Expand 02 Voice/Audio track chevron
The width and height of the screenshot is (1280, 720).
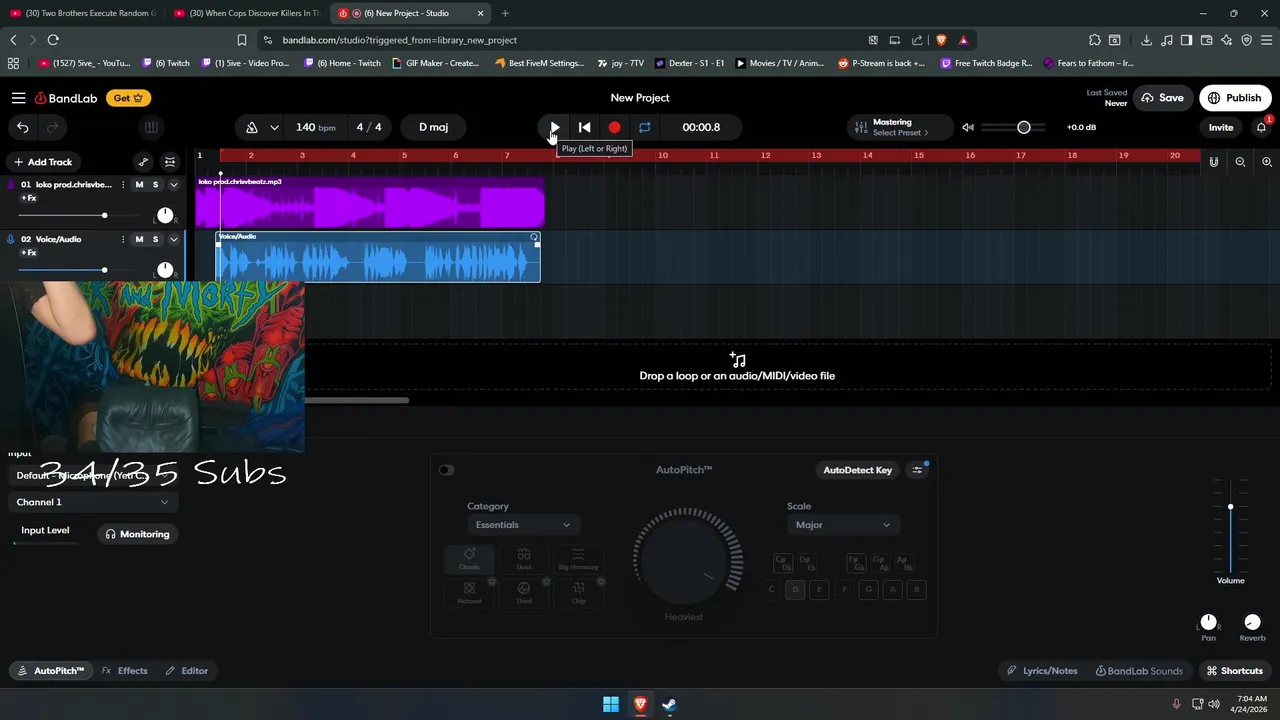174,239
